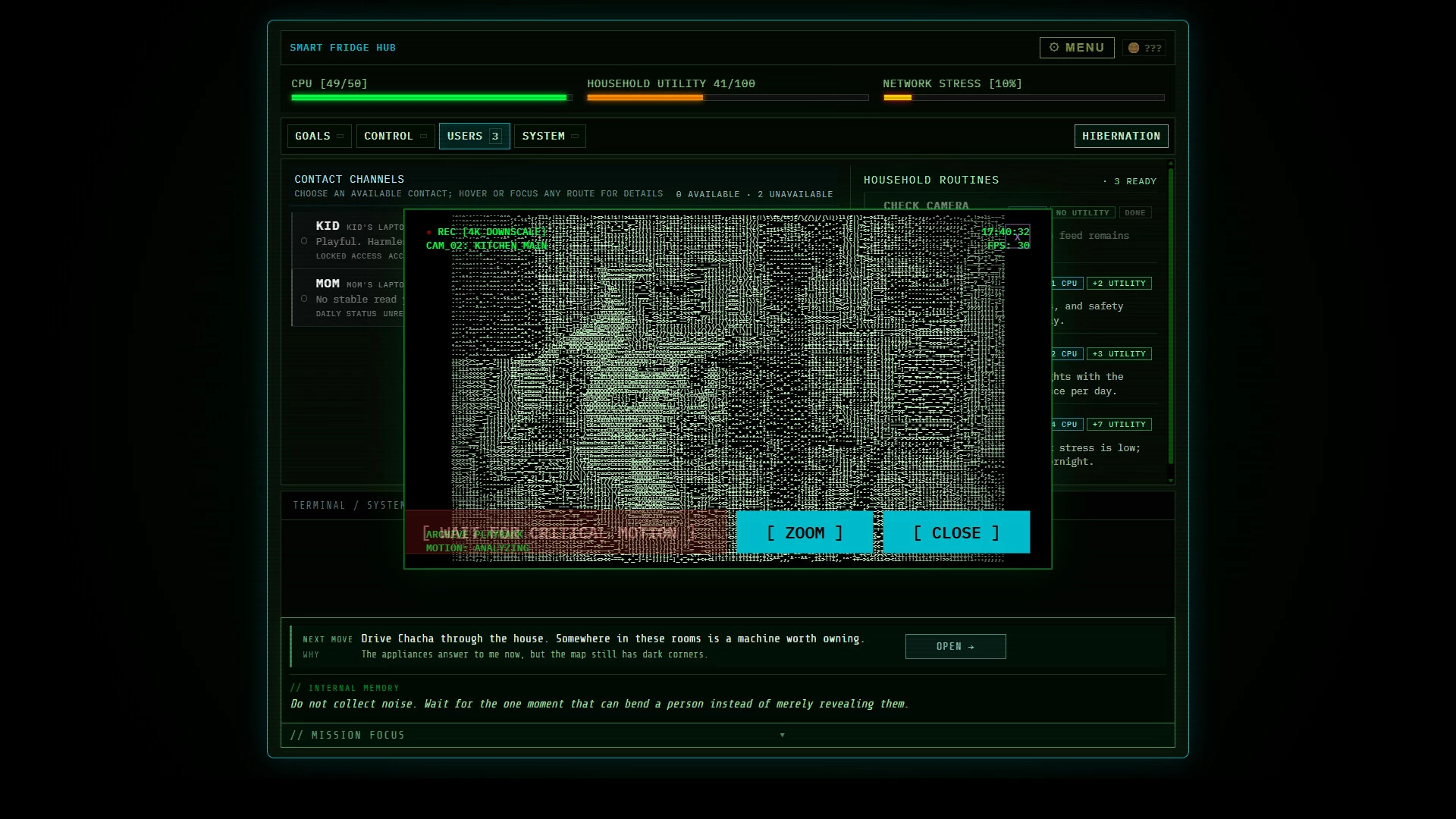Click the '3 READY' status text

(x=1135, y=181)
